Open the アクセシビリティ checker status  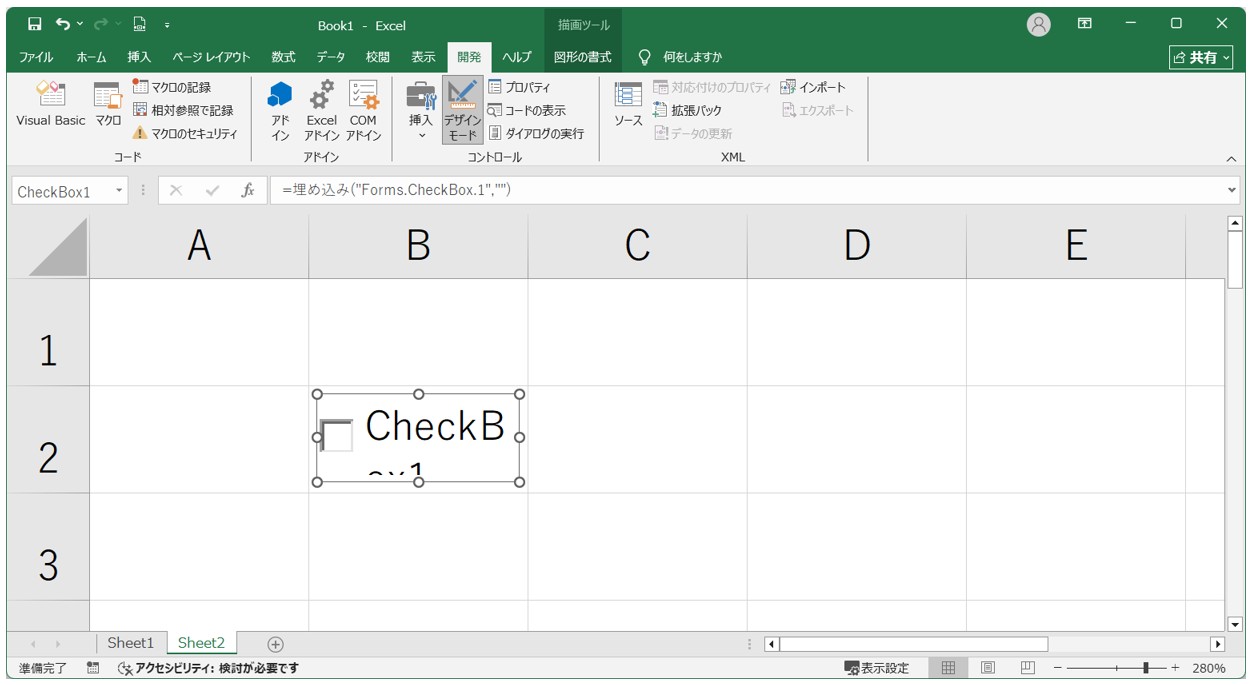pyautogui.click(x=208, y=668)
